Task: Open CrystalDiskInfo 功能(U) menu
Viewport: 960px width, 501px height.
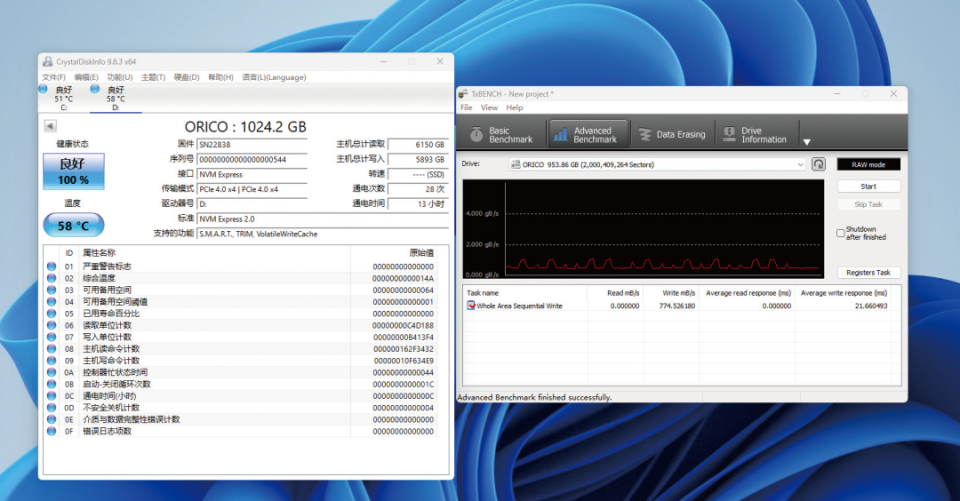Action: (119, 77)
